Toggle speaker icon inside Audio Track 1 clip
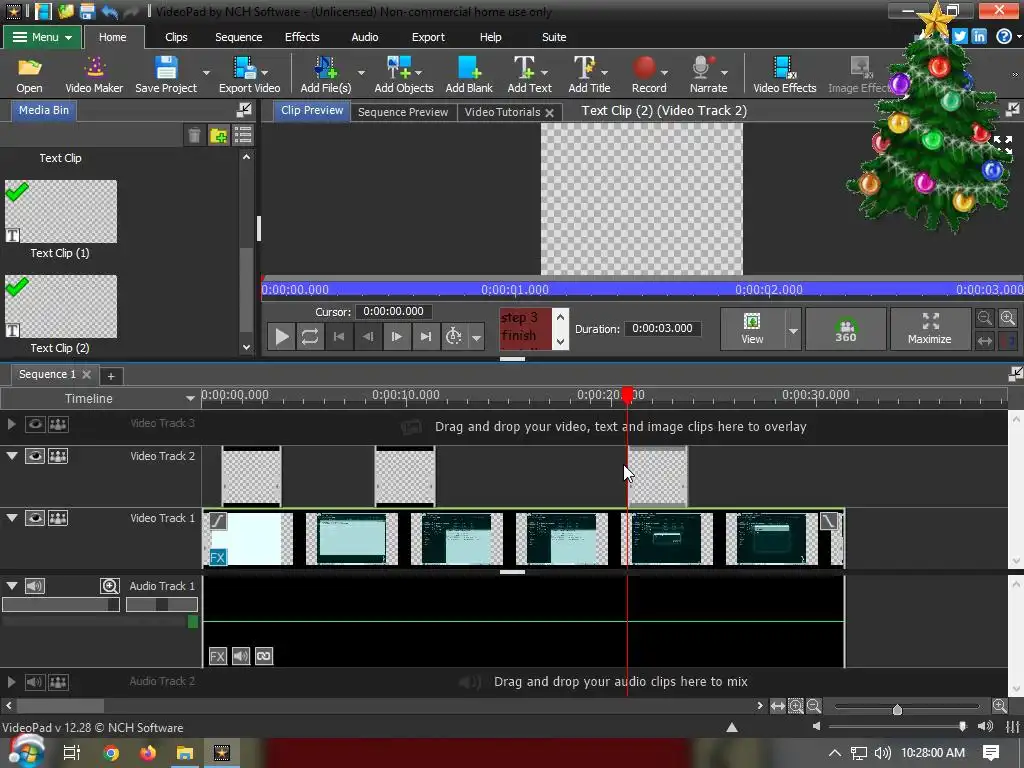 tap(240, 656)
